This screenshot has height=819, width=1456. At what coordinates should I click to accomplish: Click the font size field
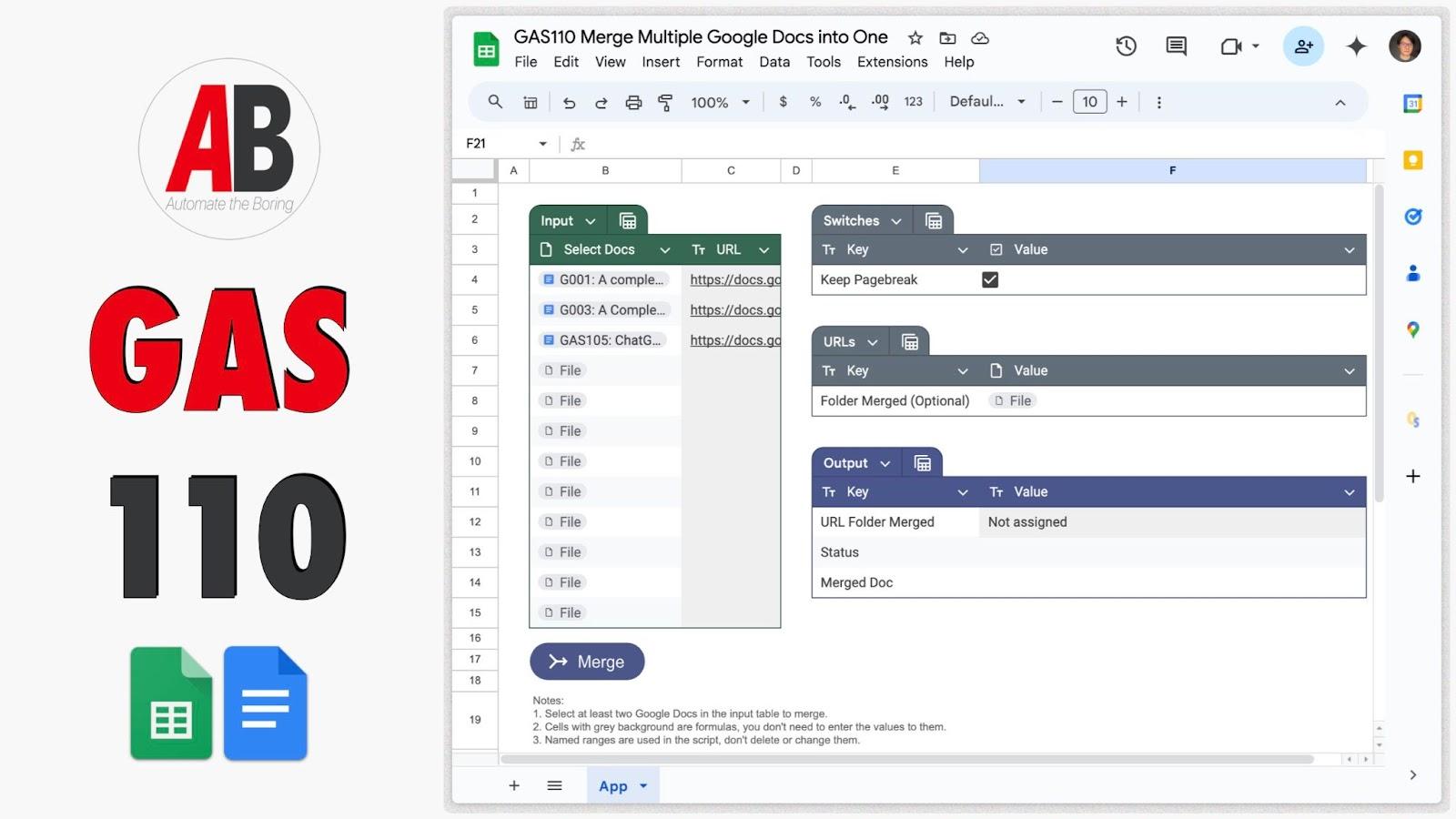tap(1089, 102)
